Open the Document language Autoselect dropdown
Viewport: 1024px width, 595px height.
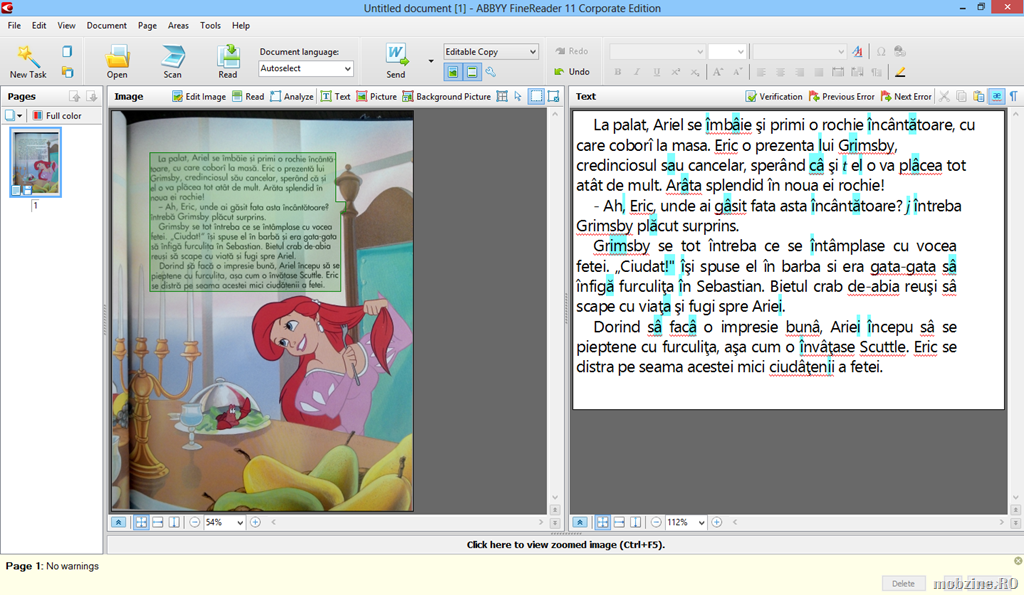(306, 69)
